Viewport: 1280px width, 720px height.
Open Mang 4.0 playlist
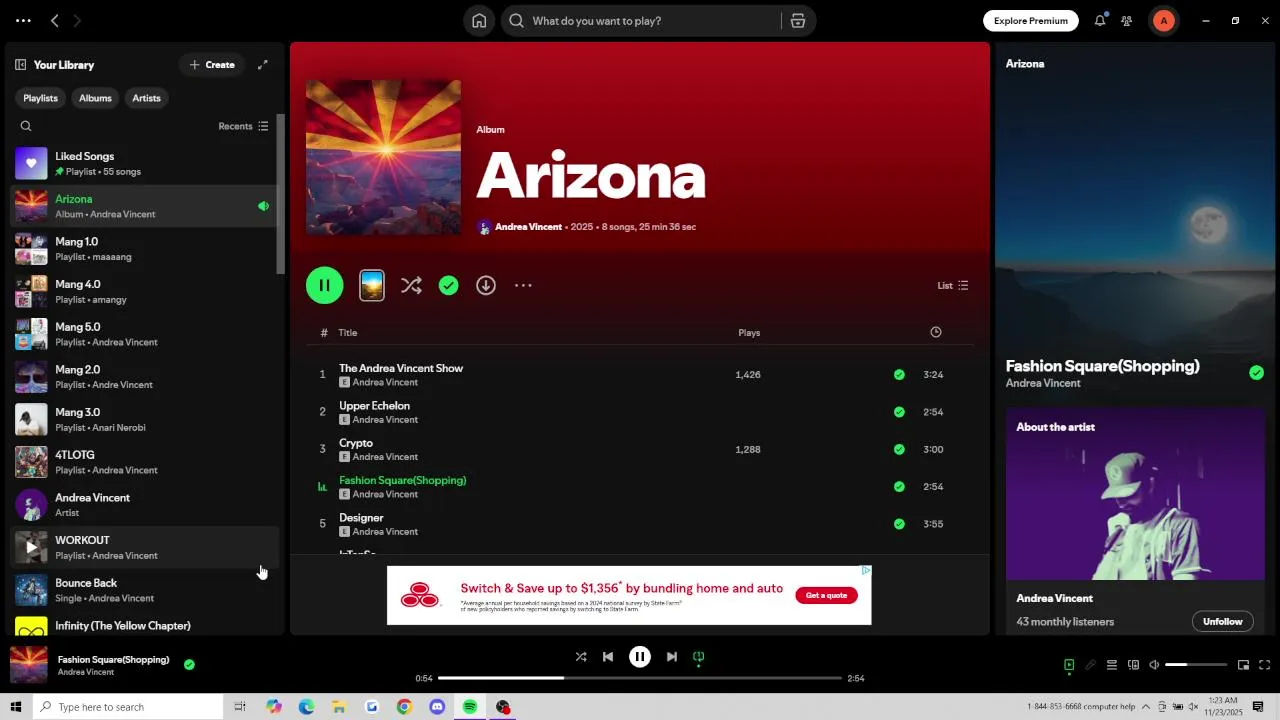pos(142,292)
